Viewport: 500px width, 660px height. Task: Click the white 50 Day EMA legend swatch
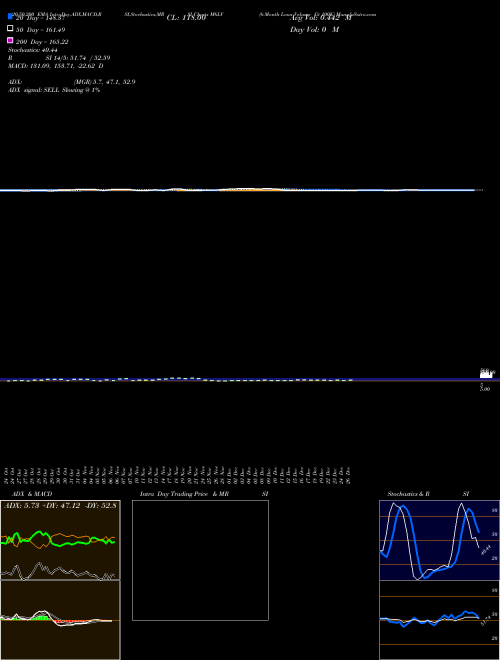pyautogui.click(x=10, y=28)
